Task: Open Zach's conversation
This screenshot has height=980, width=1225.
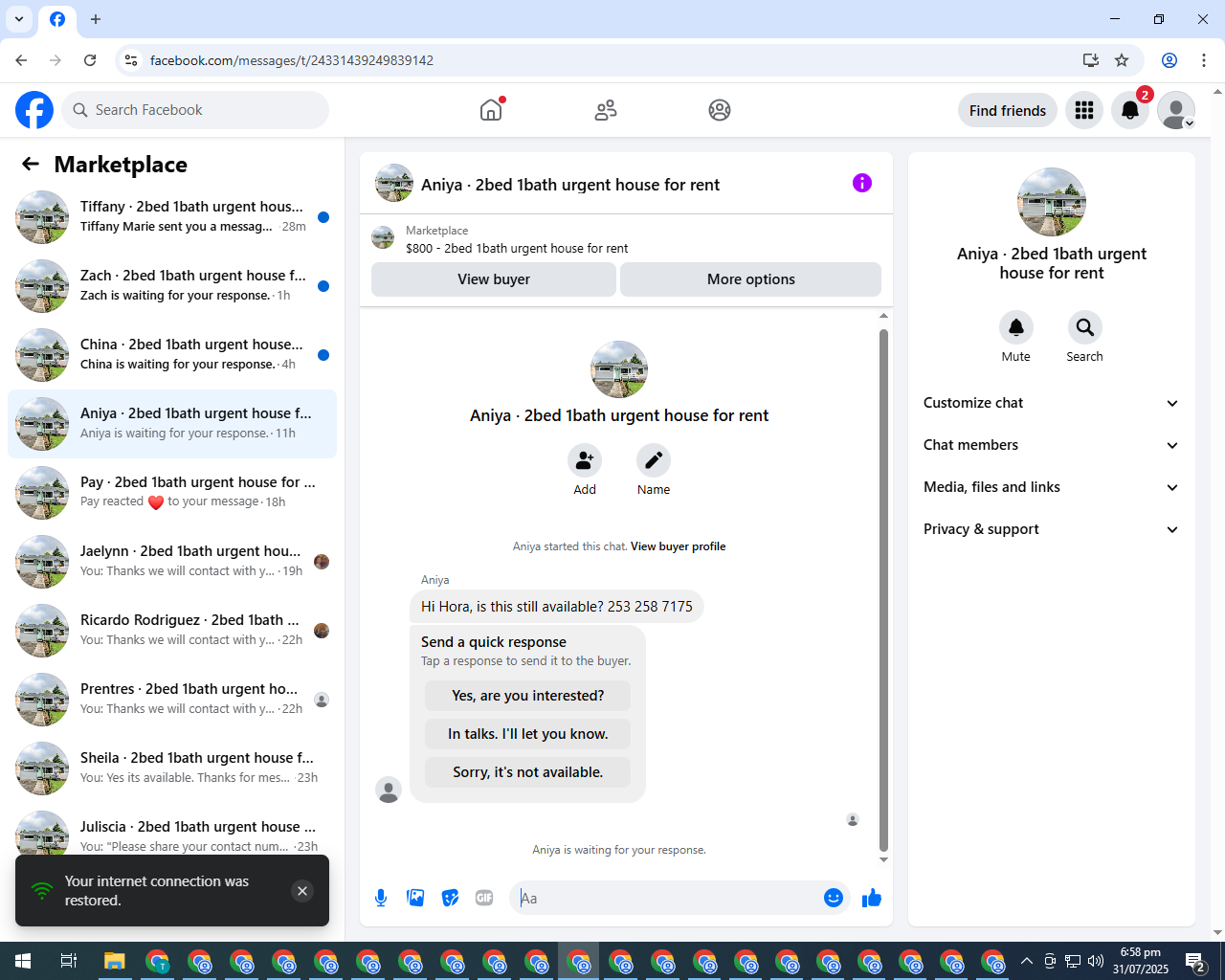Action: point(172,286)
